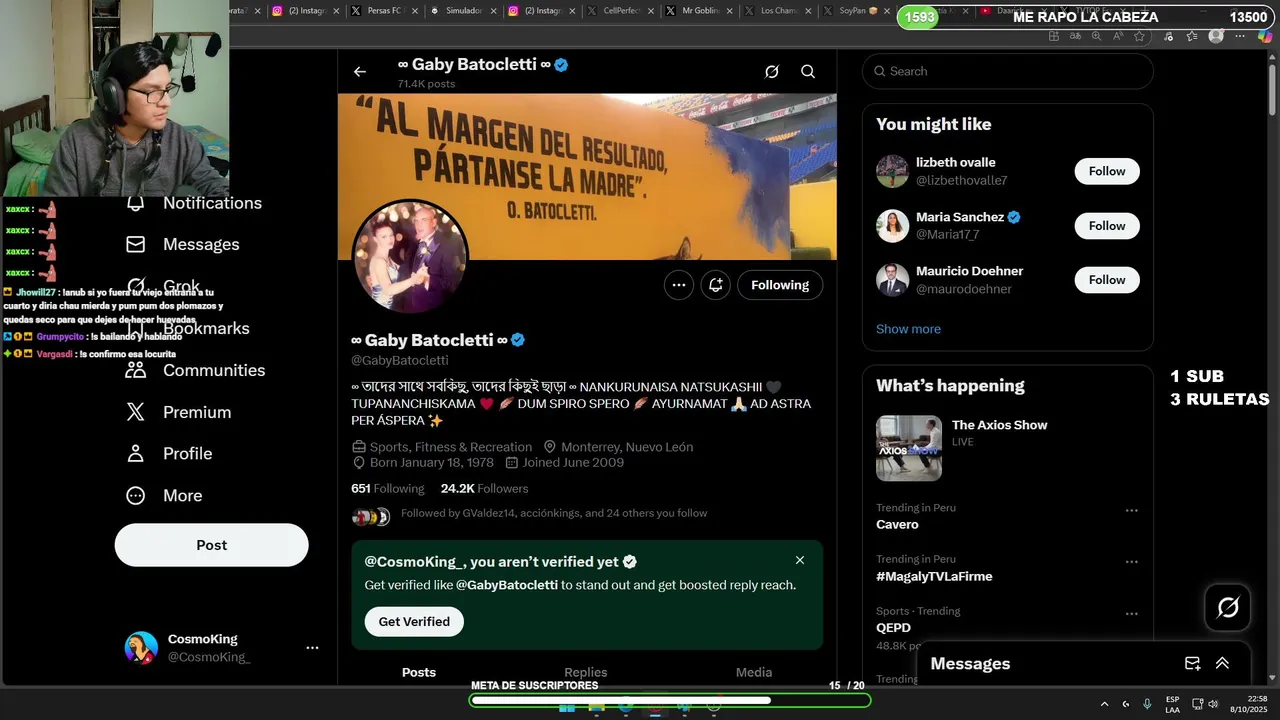Open the three-dot options beside the Following button

point(679,285)
